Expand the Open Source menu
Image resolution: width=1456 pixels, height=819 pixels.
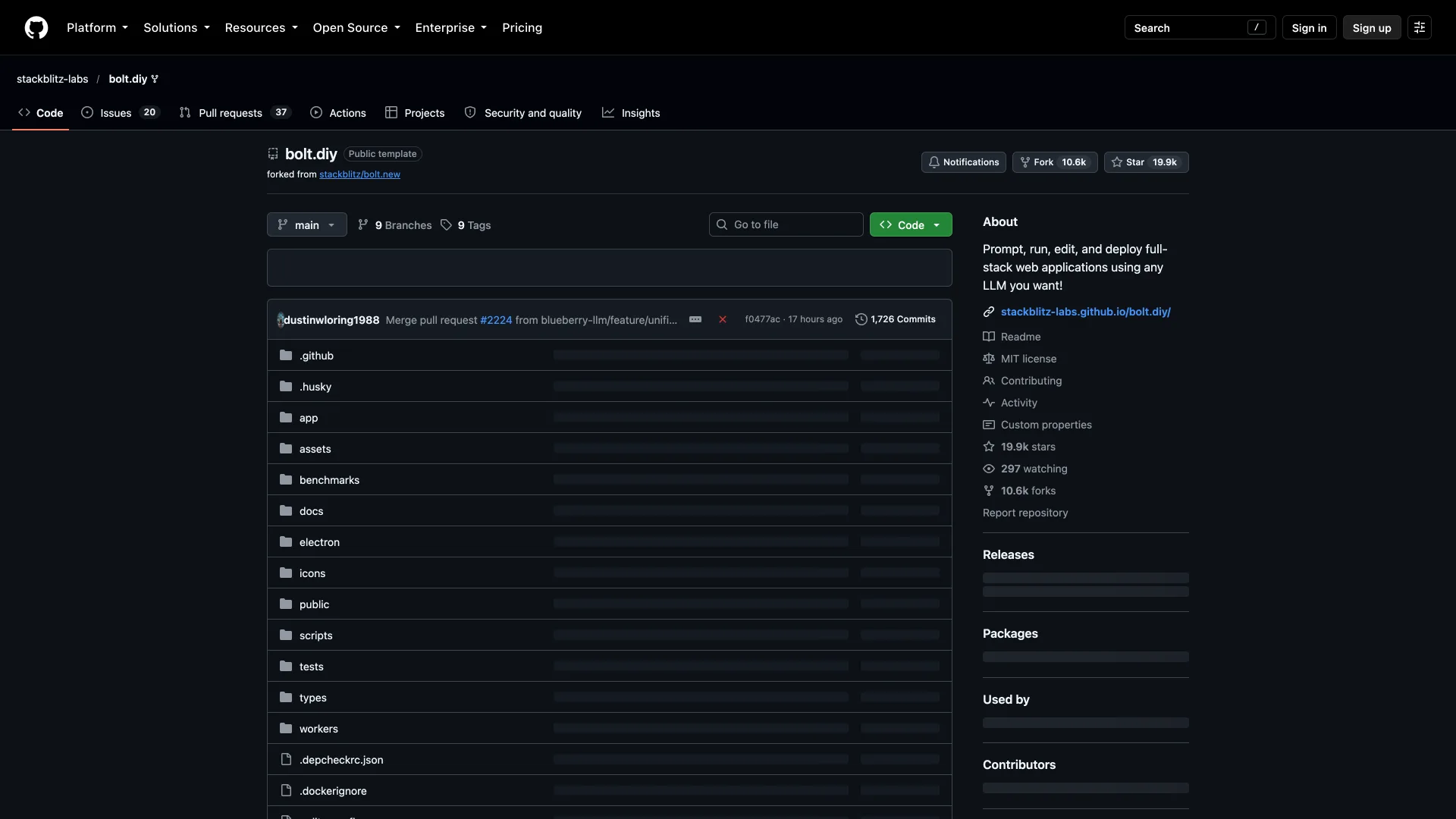(x=356, y=28)
